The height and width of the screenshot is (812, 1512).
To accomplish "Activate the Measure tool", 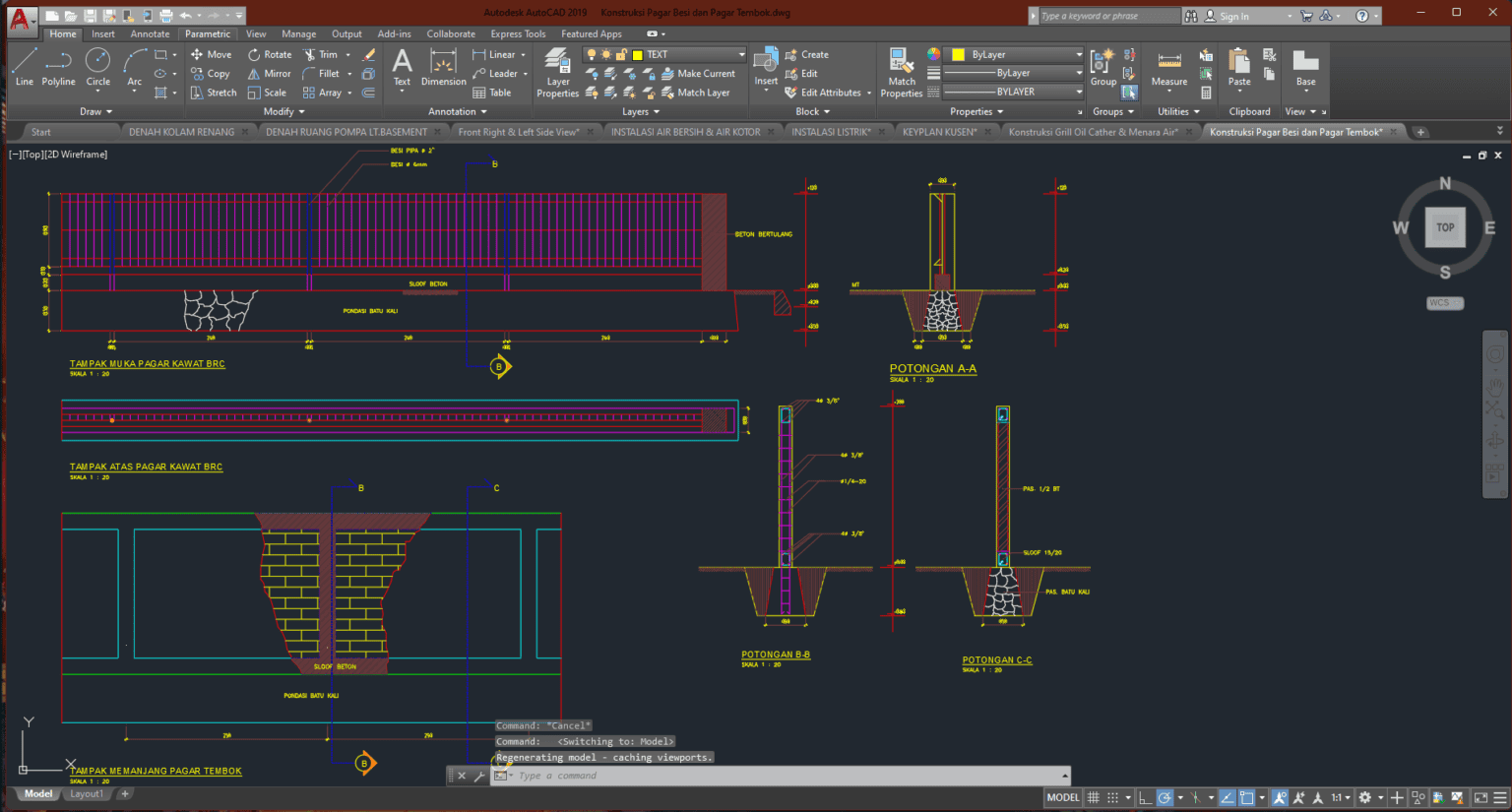I will tap(1167, 67).
